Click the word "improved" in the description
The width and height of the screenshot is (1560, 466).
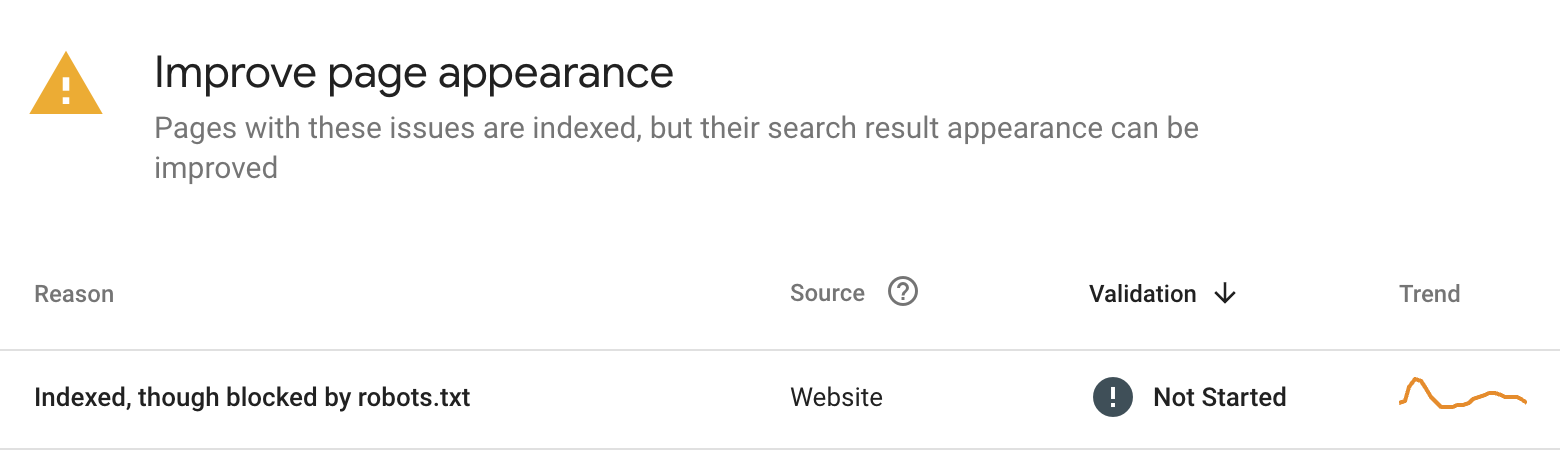pos(215,168)
